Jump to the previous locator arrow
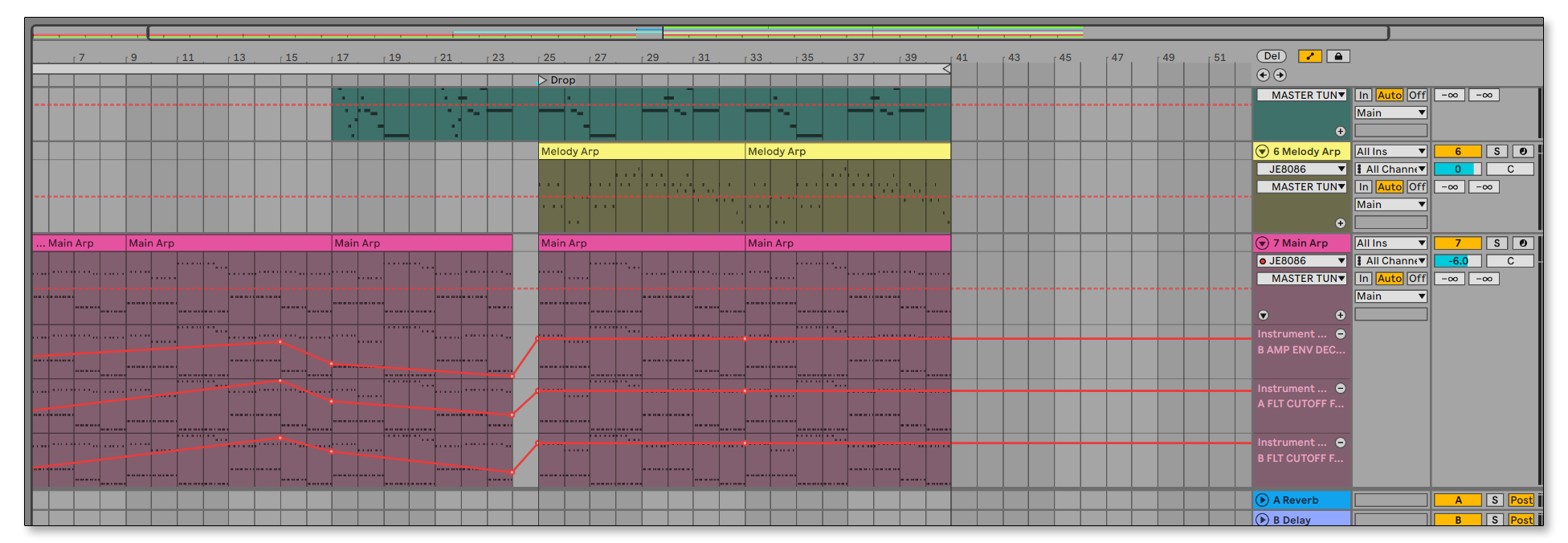 [1263, 75]
